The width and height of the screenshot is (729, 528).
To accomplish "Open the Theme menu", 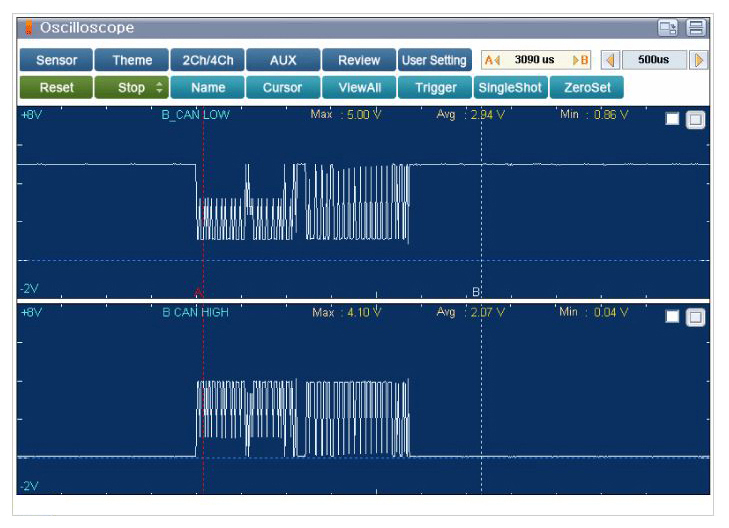I will [x=132, y=60].
